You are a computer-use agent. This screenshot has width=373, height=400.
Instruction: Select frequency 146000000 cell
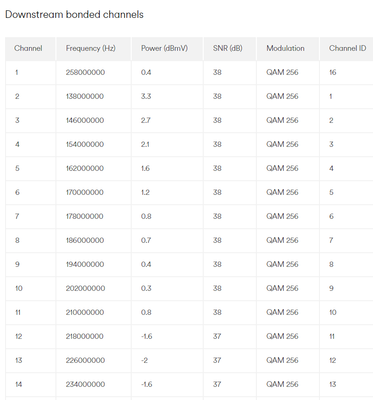click(85, 120)
